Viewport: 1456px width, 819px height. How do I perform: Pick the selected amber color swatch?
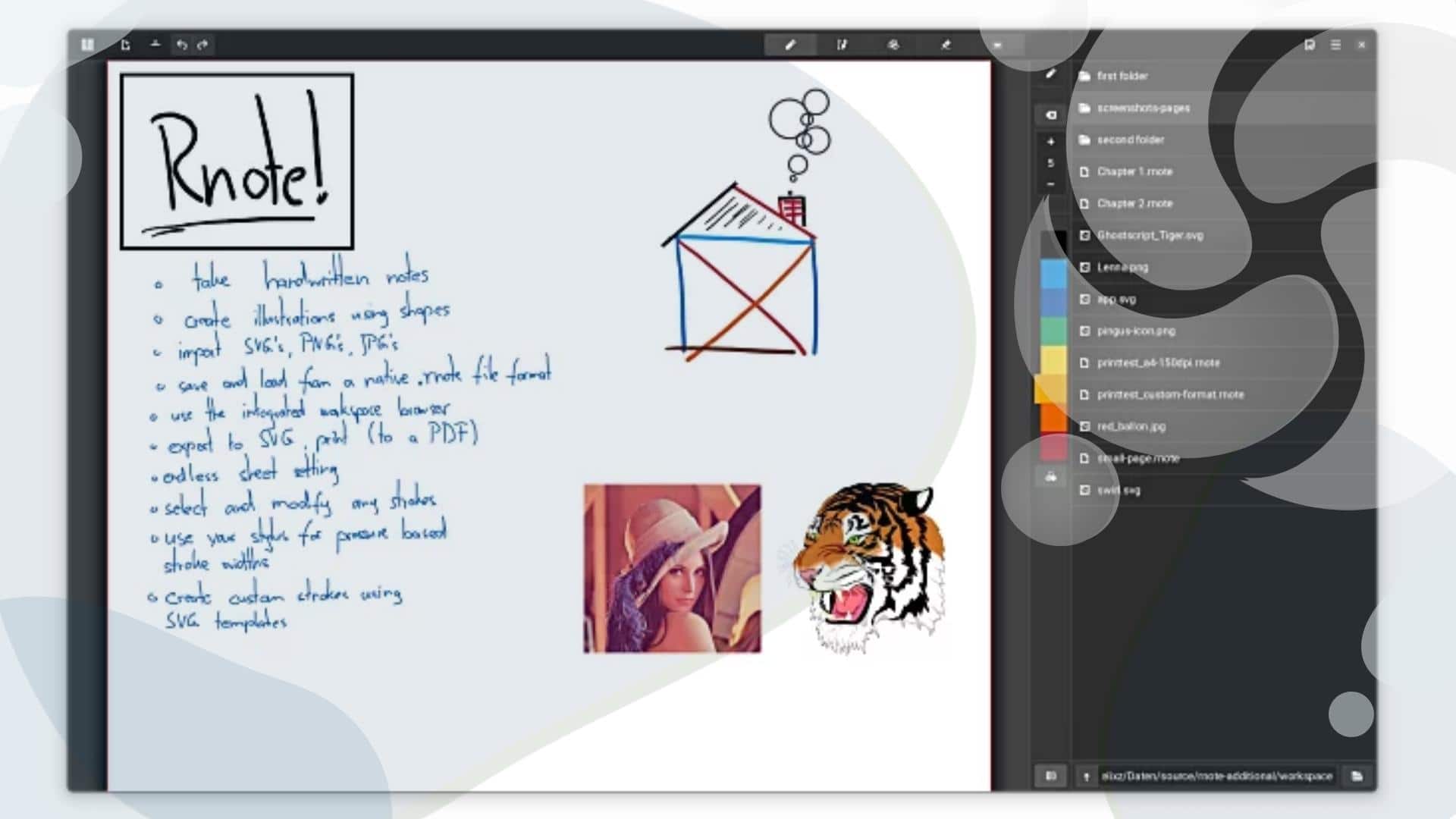pyautogui.click(x=1051, y=390)
